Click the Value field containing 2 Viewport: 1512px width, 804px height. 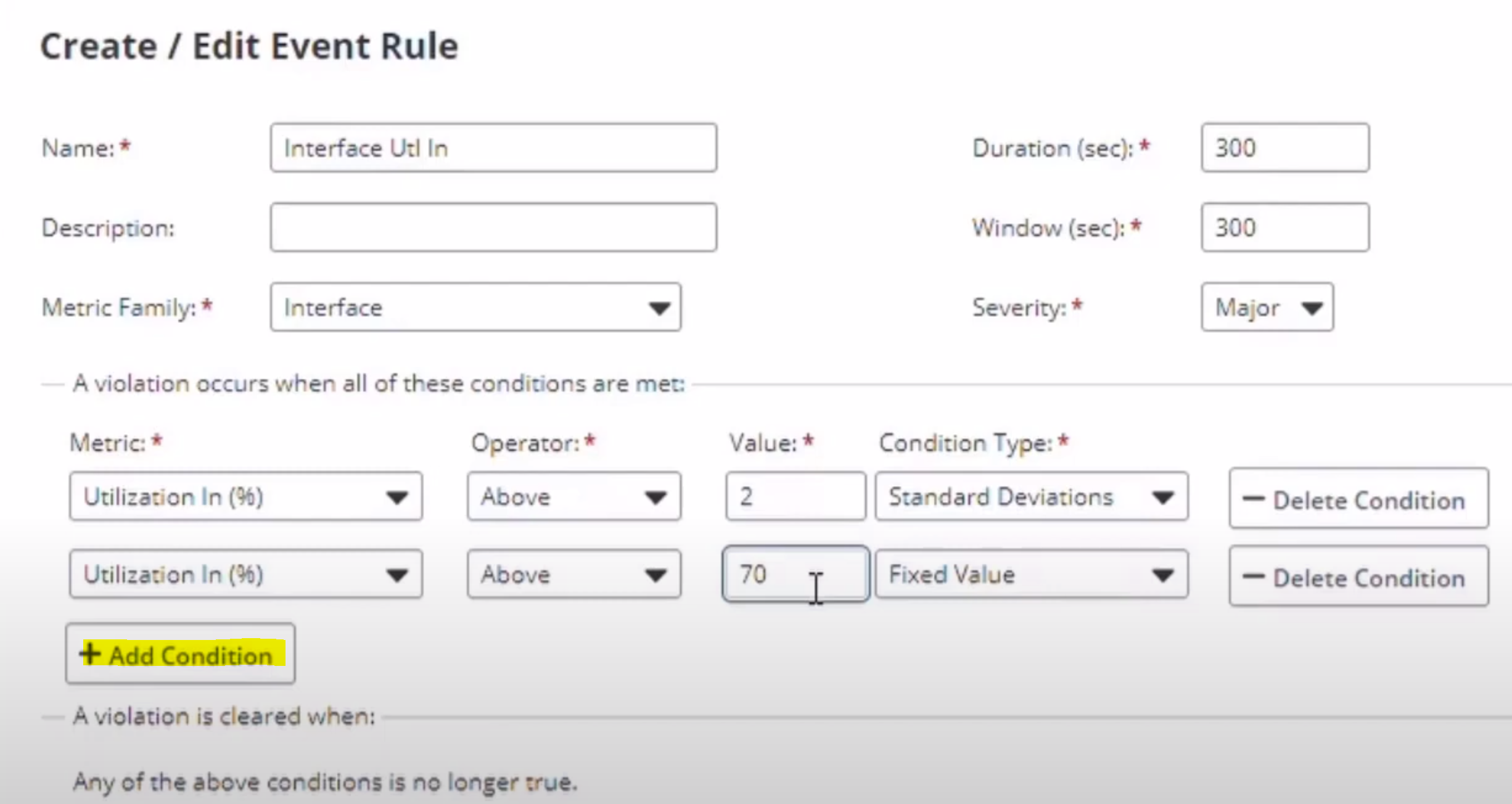(795, 497)
